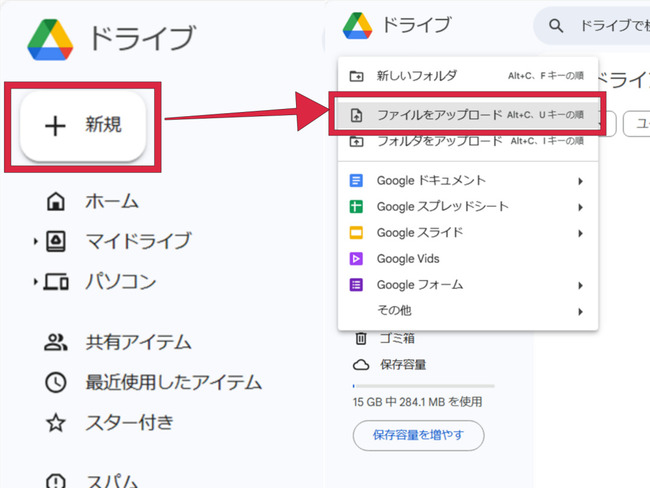Open 最近使用したアイテム list
This screenshot has height=488, width=650.
coord(174,382)
